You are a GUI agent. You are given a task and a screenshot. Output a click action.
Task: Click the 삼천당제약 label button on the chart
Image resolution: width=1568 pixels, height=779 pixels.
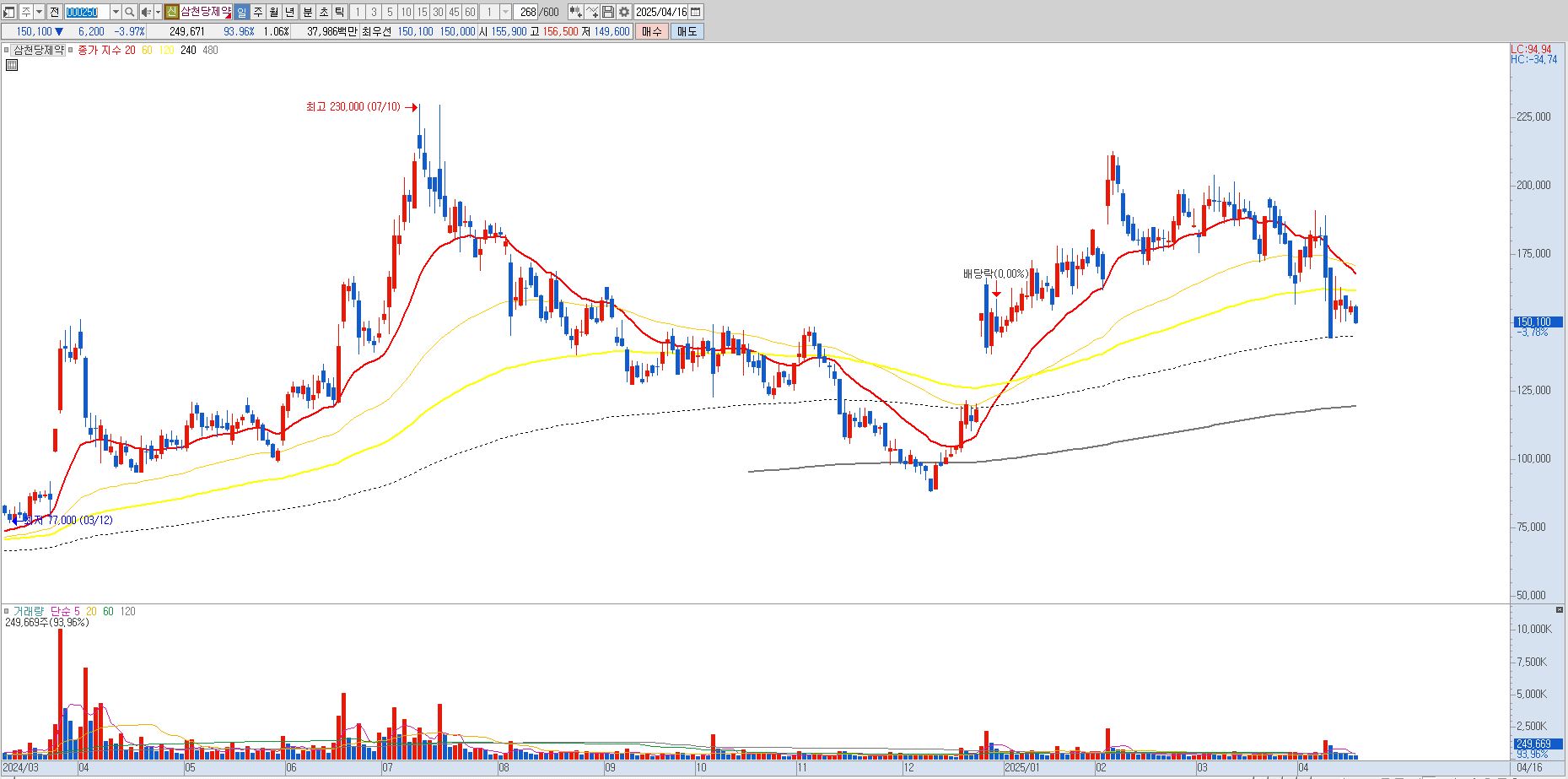[38, 50]
